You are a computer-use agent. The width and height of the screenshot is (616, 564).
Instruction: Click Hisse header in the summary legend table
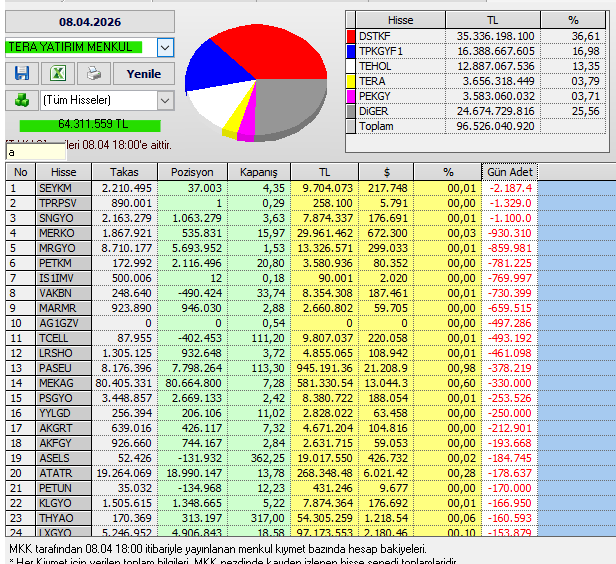click(x=400, y=20)
